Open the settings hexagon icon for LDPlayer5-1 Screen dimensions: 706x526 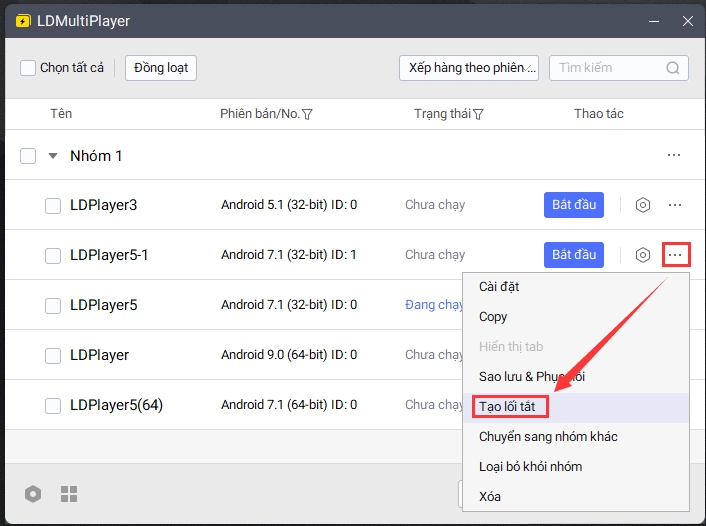pyautogui.click(x=643, y=255)
